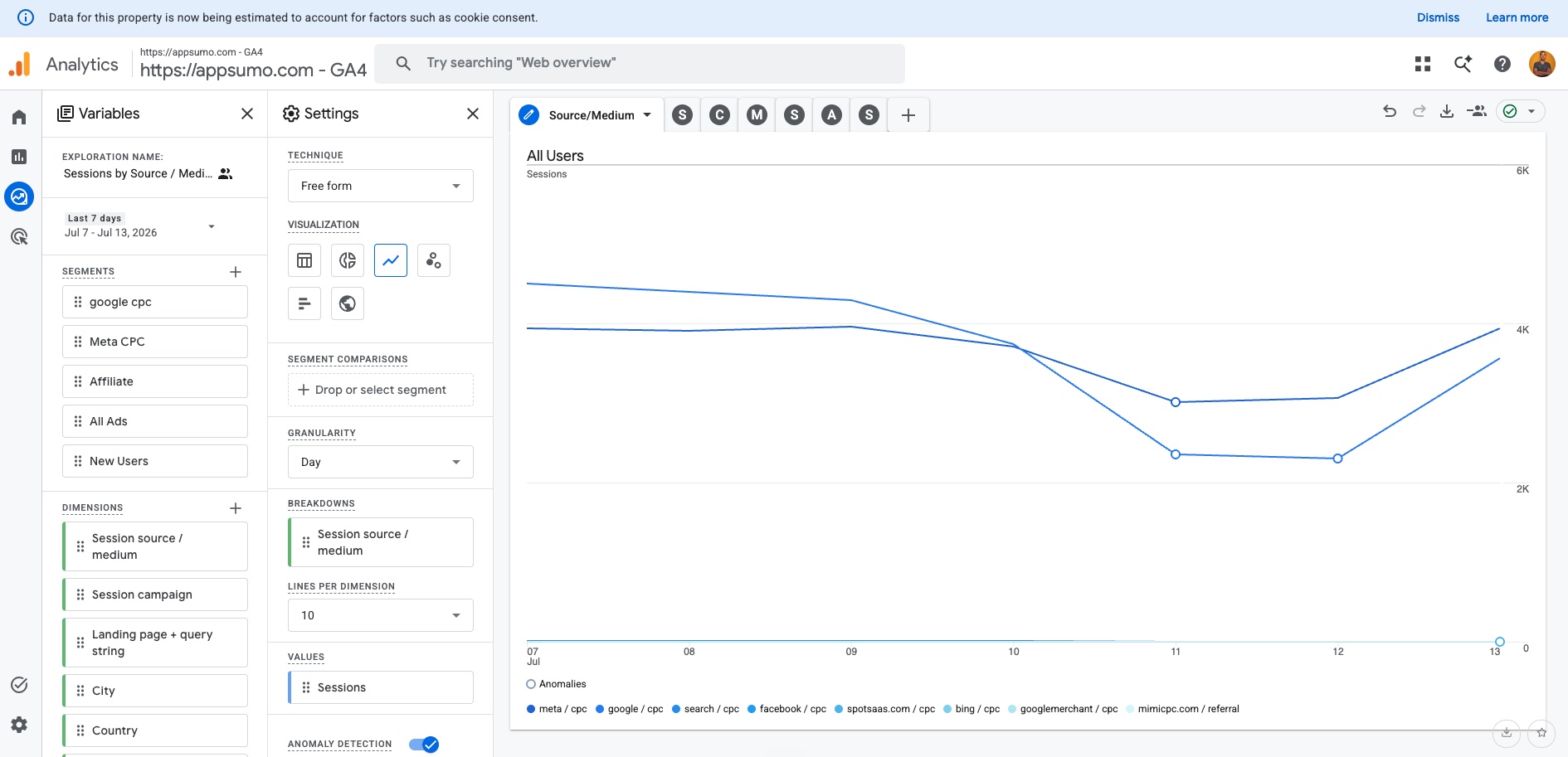
Task: Close the Variables panel
Action: coord(247,114)
